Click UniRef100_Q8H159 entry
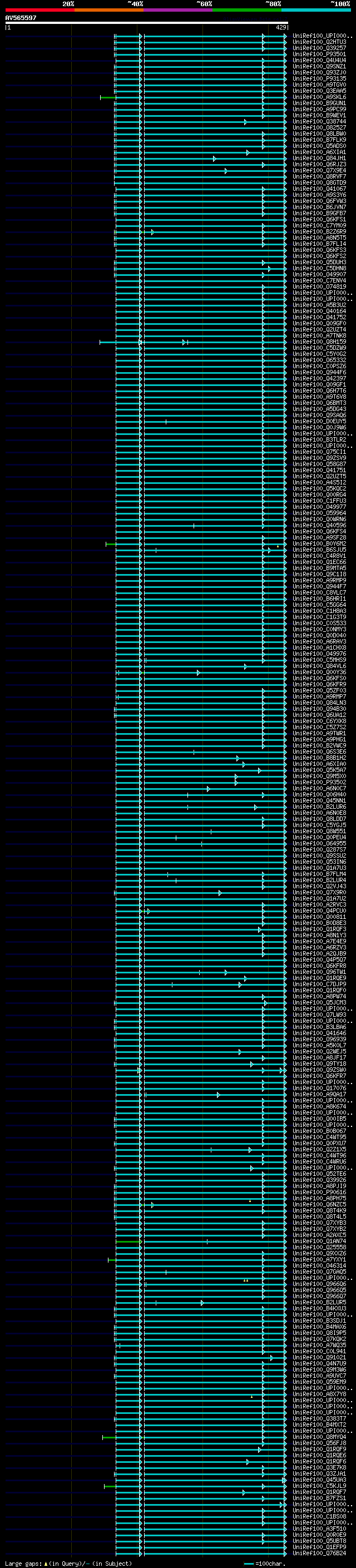This screenshot has height=1568, width=356. click(319, 342)
